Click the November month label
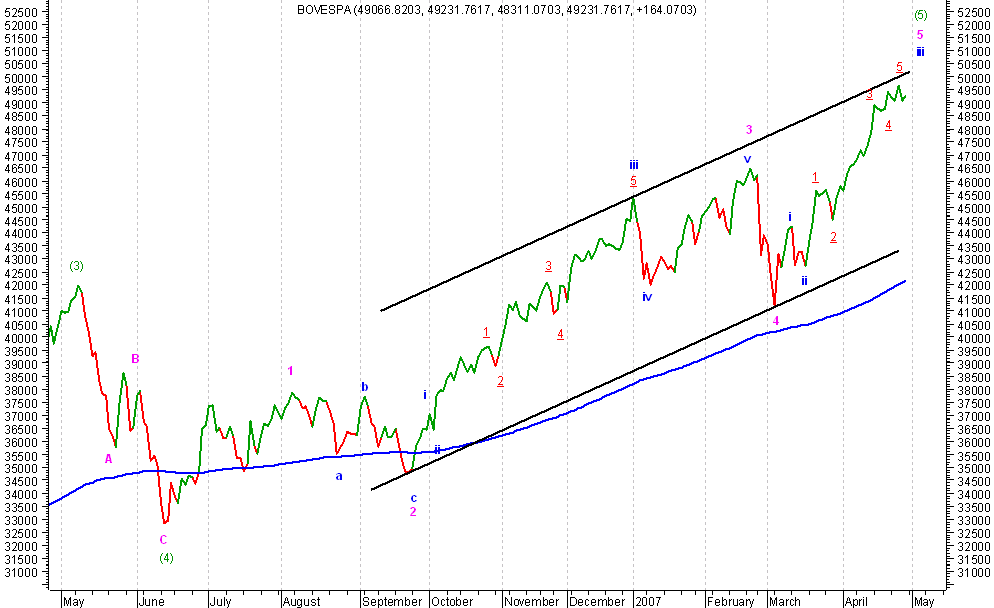The width and height of the screenshot is (994, 608). (x=532, y=601)
